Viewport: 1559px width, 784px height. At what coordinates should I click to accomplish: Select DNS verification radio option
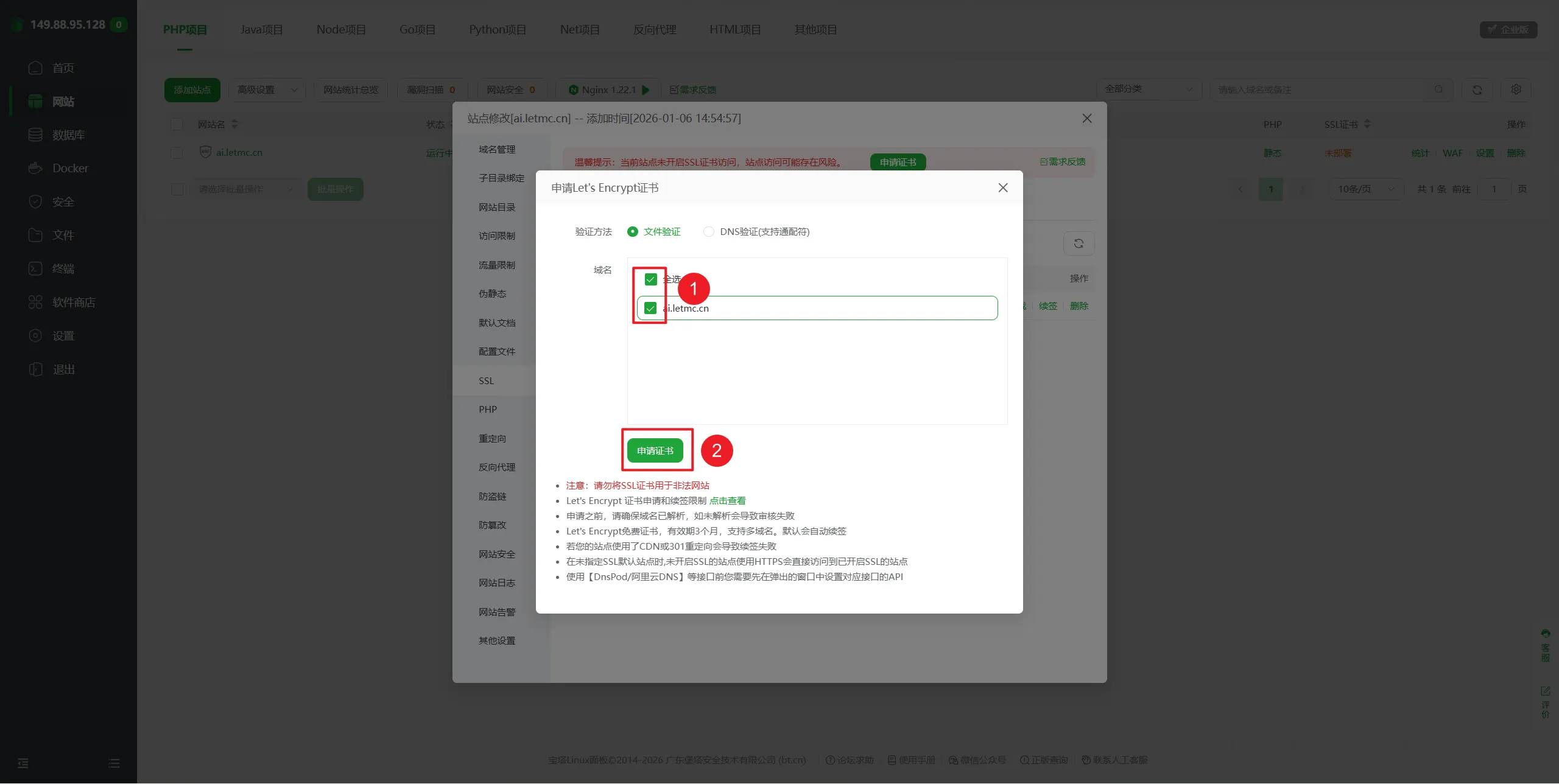[x=708, y=232]
